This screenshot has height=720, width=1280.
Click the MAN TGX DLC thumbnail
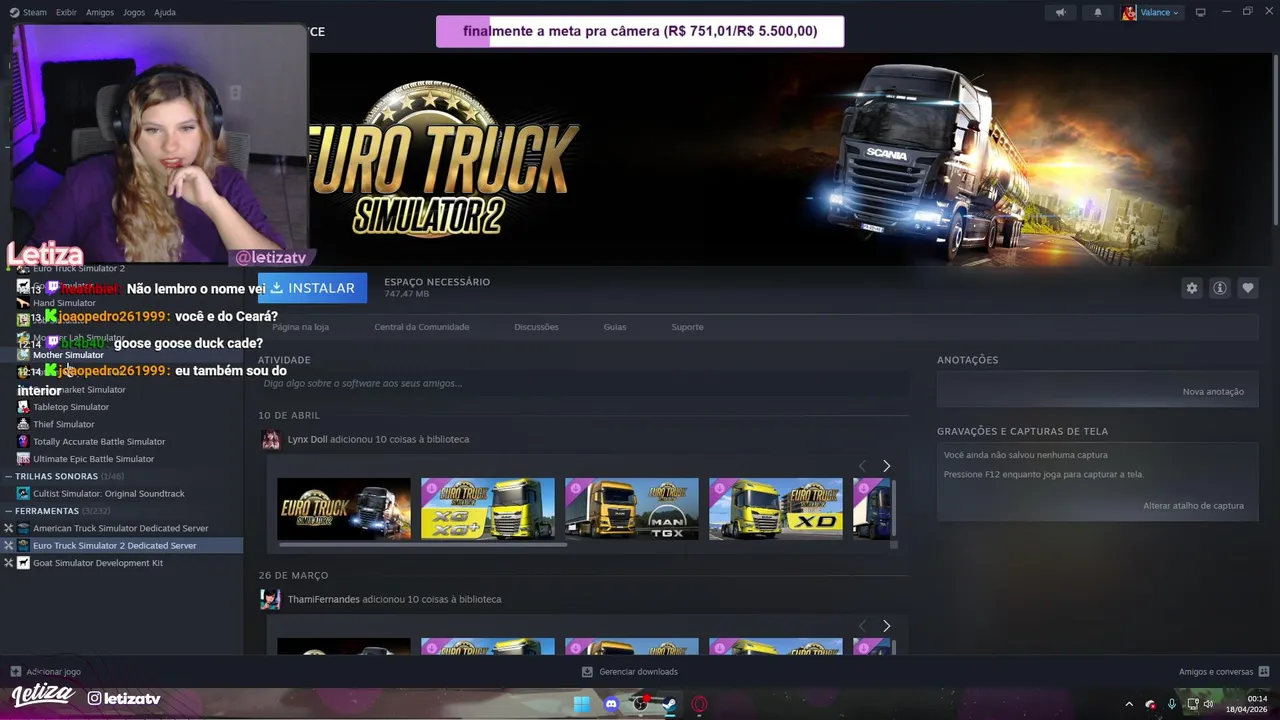pos(632,508)
